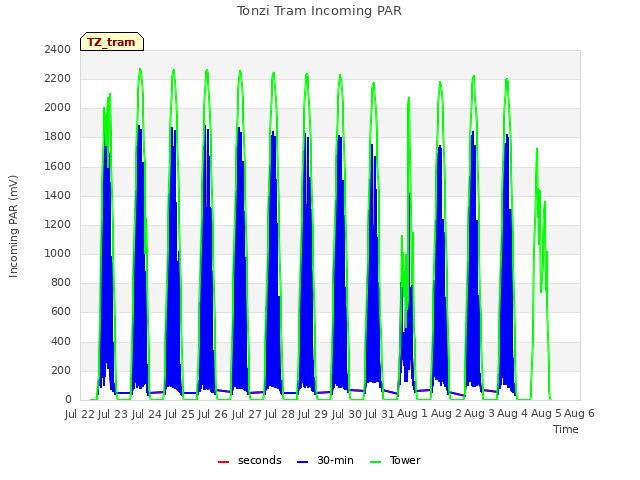
Task: Click the 'Jul 26' x-axis date label
Action: pos(213,414)
